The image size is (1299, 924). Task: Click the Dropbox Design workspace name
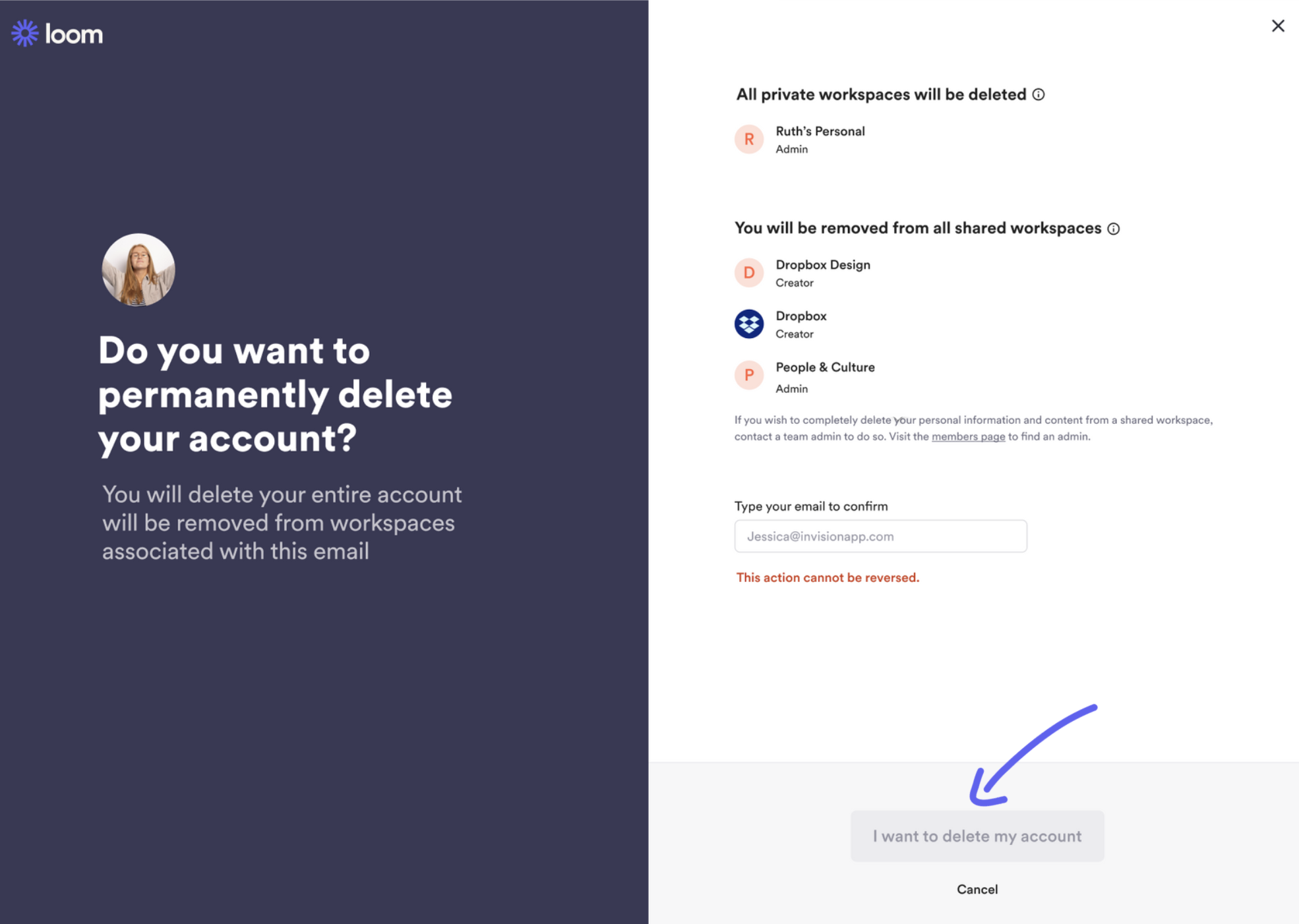click(x=823, y=265)
